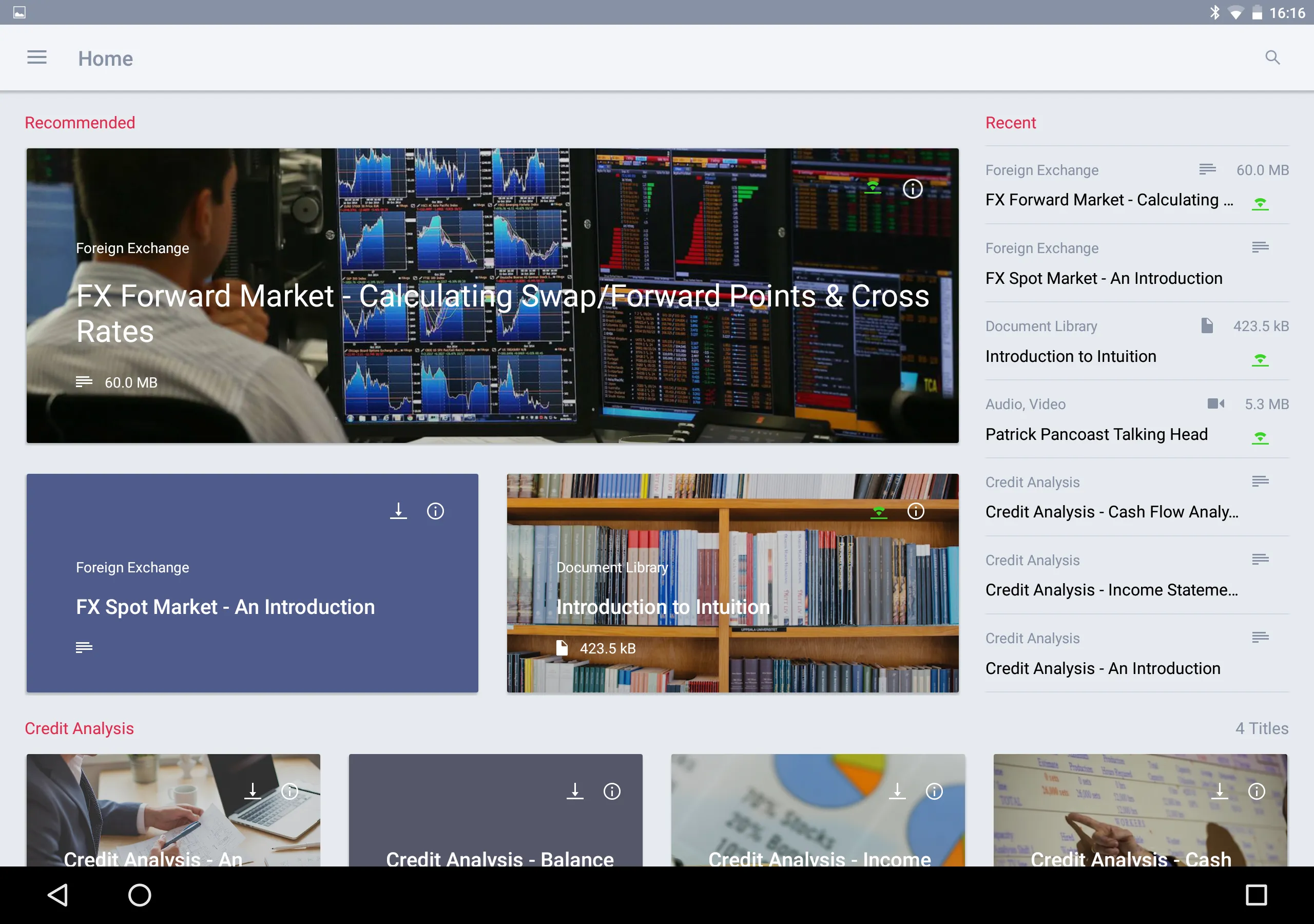Expand the Credit Analysis section showing 4 Titles
1314x924 pixels.
pos(1262,728)
